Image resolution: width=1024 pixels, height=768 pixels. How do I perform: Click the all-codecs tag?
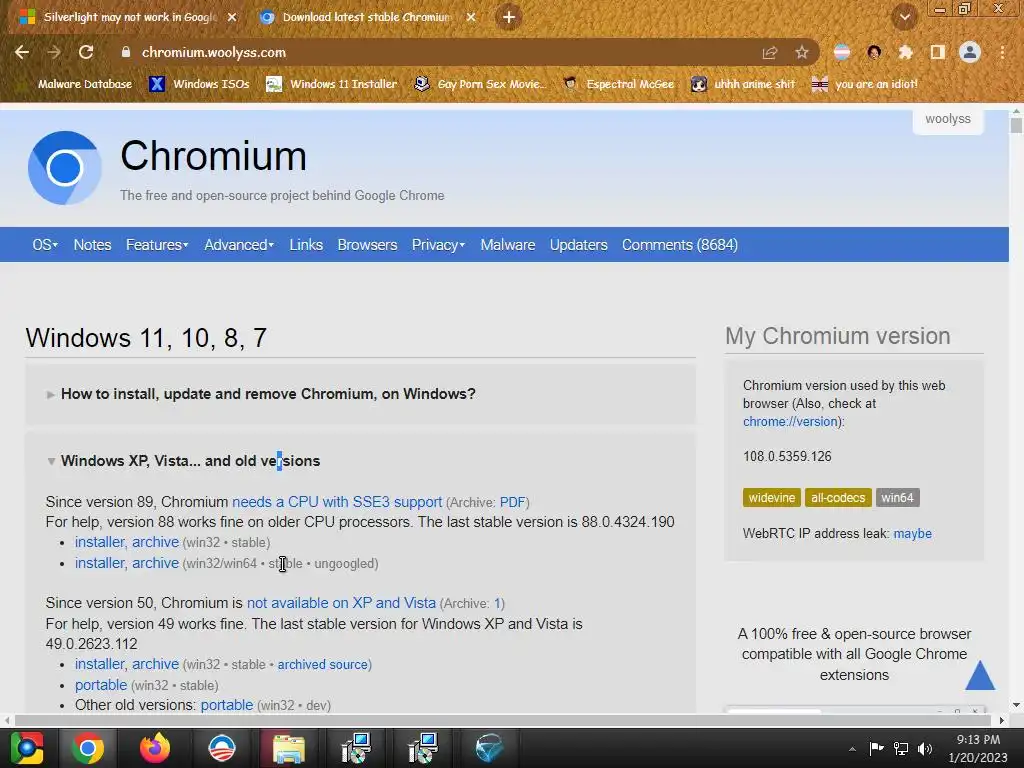tap(838, 498)
